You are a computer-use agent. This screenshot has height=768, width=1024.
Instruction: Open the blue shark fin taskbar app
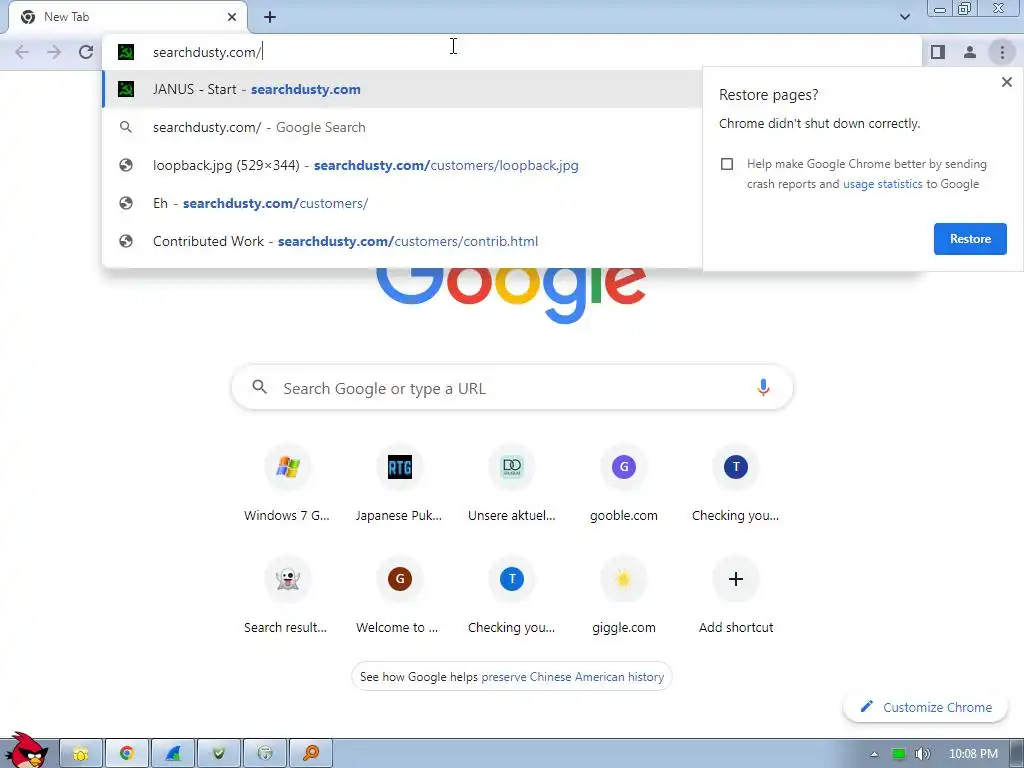(x=173, y=754)
